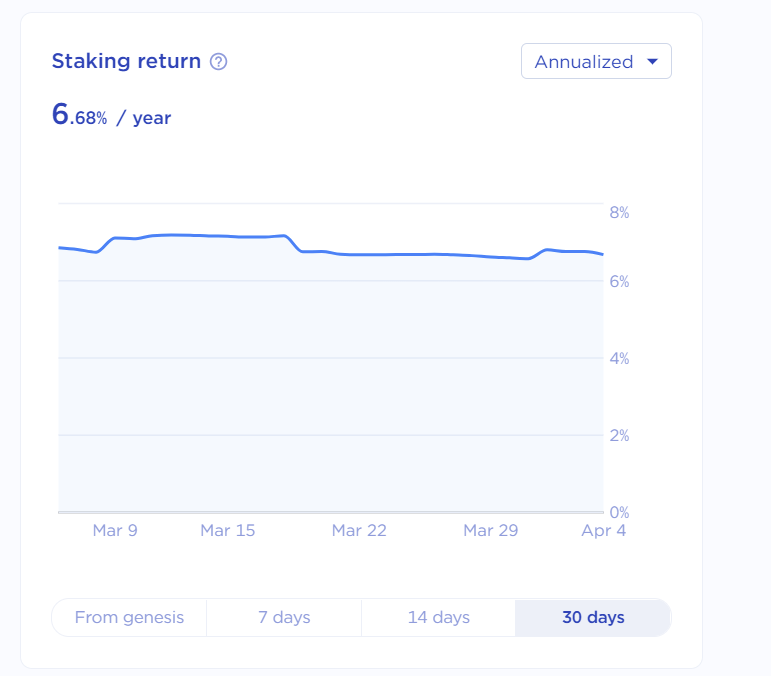Switch to the 7 days range

pos(284,618)
